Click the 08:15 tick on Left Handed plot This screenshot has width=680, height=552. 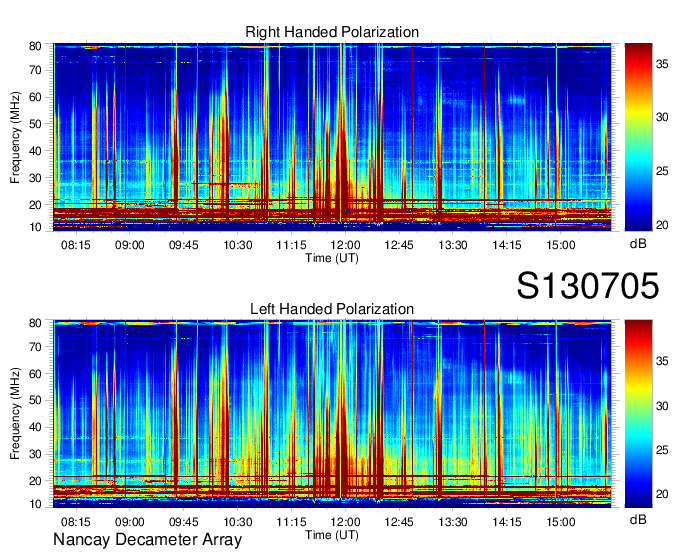75,522
